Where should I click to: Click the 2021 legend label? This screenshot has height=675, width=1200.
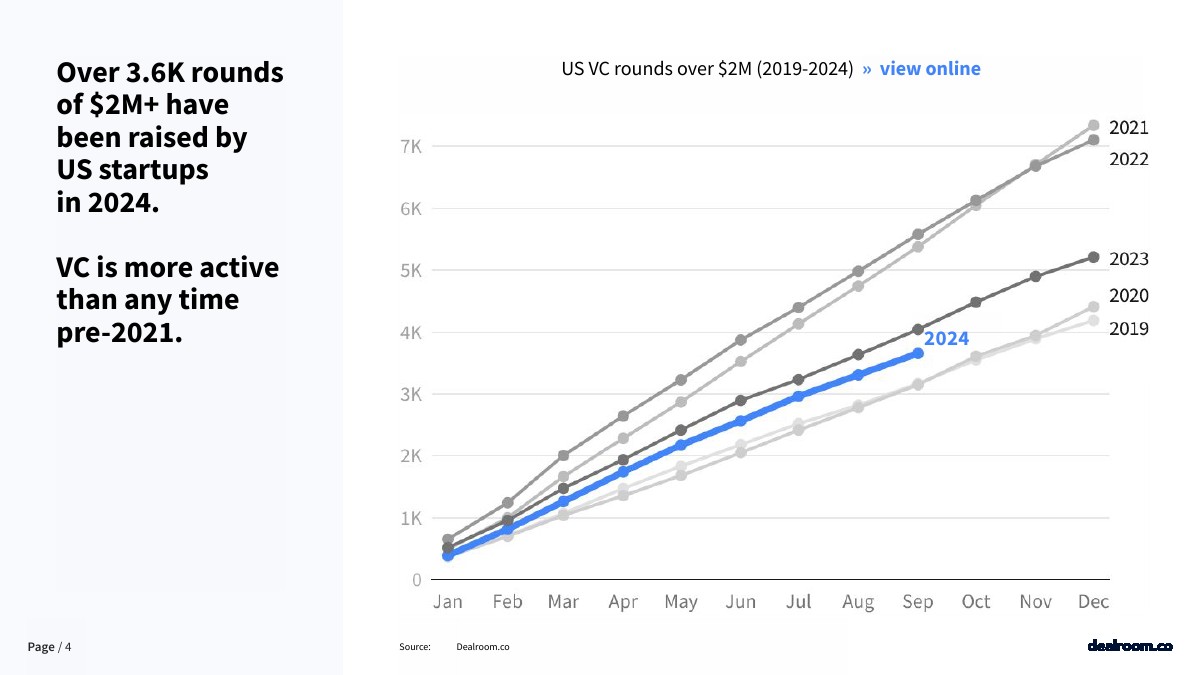point(1129,128)
